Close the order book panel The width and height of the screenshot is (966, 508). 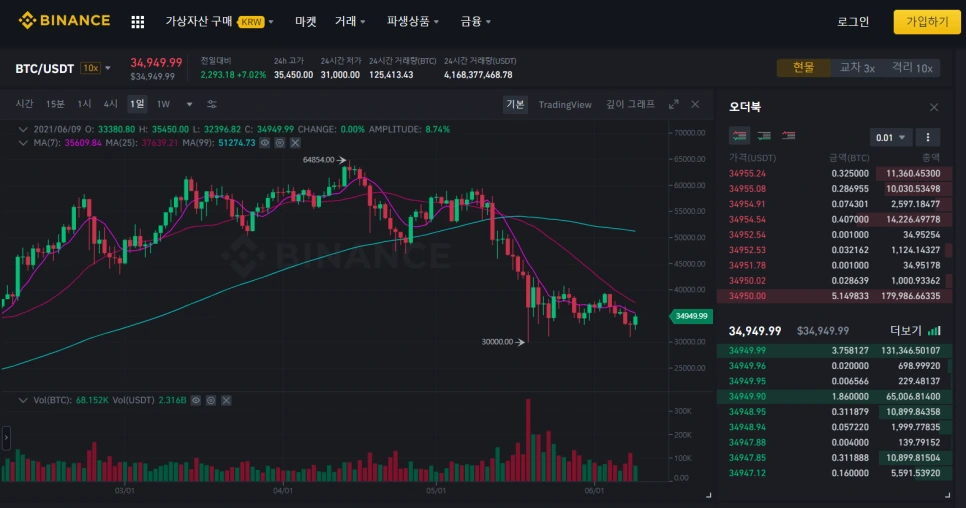(934, 107)
